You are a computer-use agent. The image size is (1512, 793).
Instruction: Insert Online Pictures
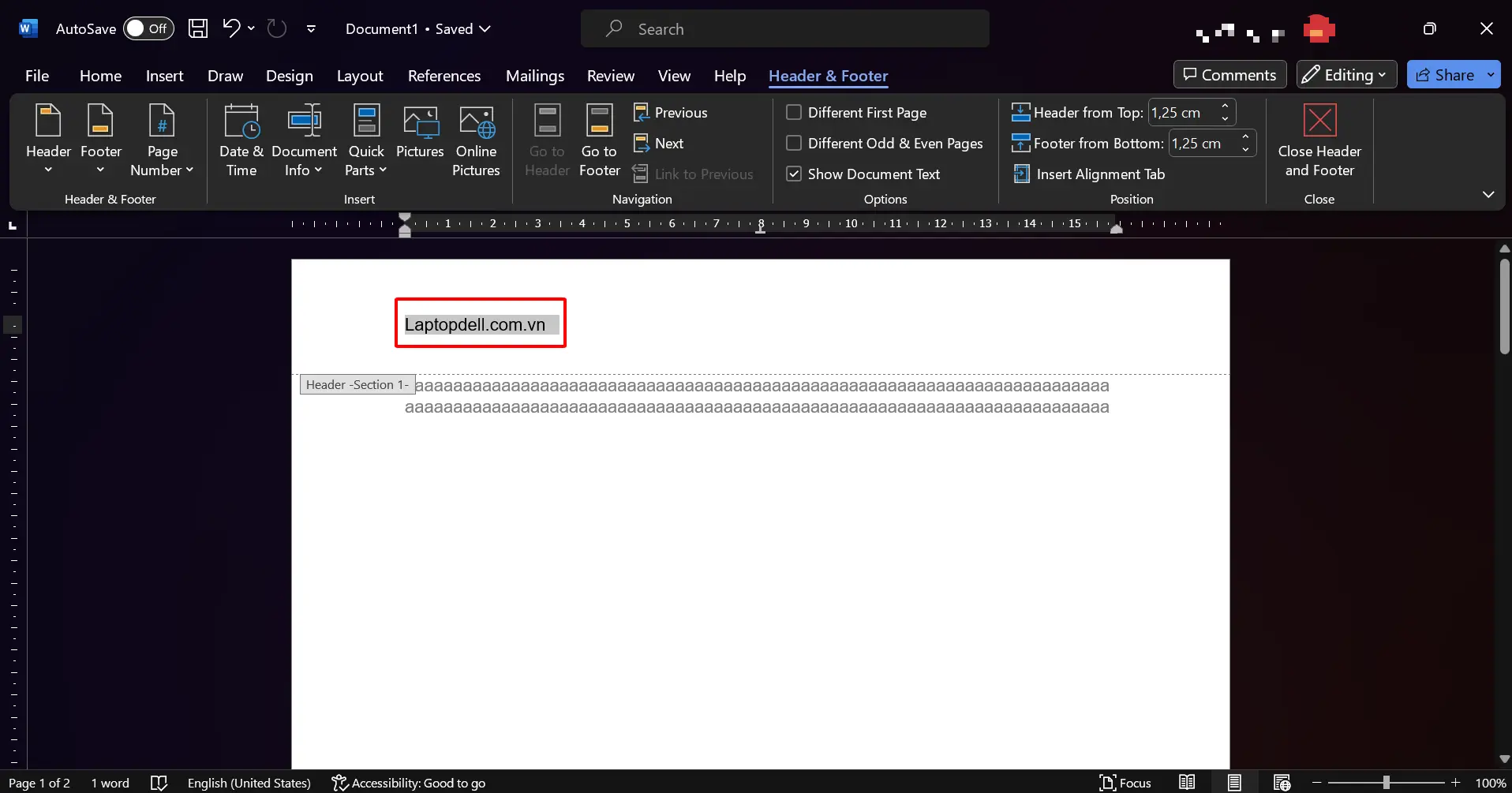(x=476, y=140)
